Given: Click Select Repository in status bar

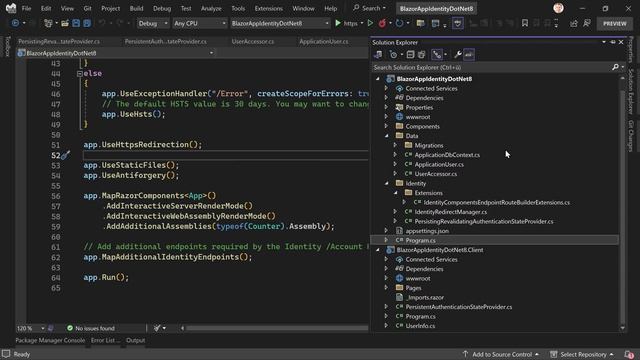Looking at the screenshot, I should tap(582, 354).
